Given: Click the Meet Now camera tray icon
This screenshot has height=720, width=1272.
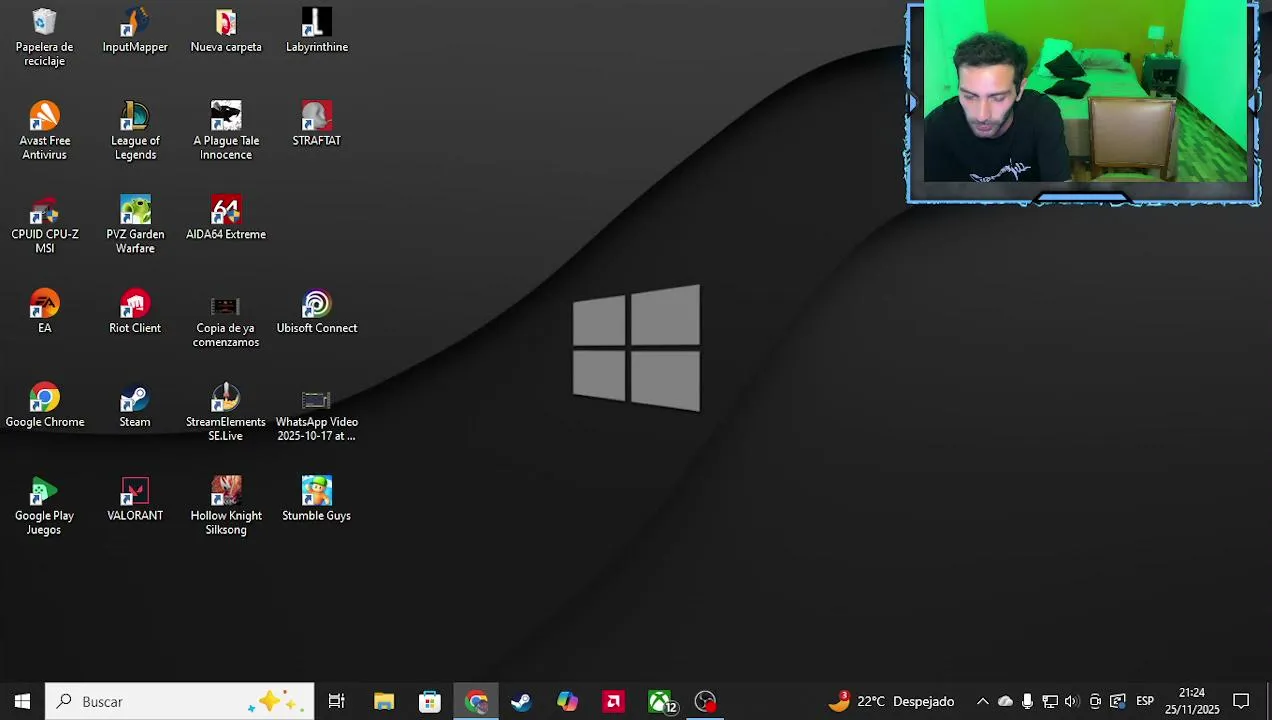Looking at the screenshot, I should (1095, 701).
